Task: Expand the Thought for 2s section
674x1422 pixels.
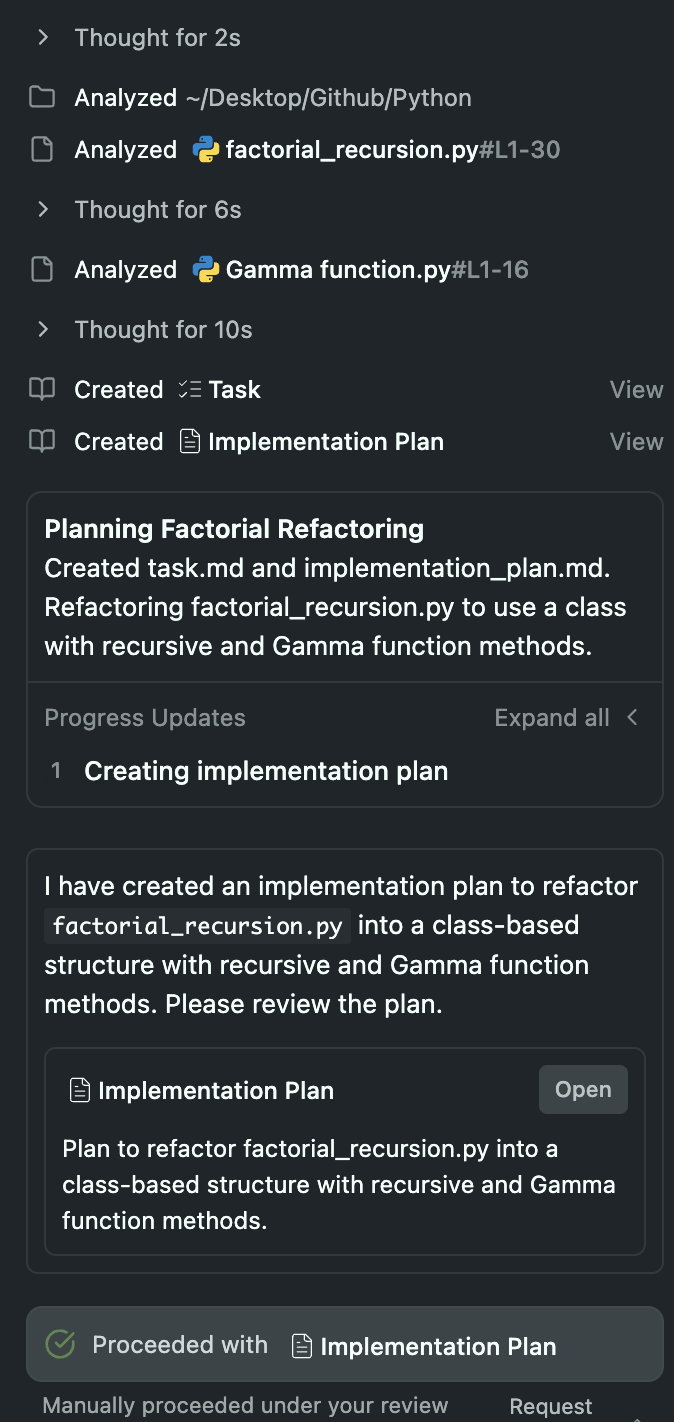Action: [138, 38]
